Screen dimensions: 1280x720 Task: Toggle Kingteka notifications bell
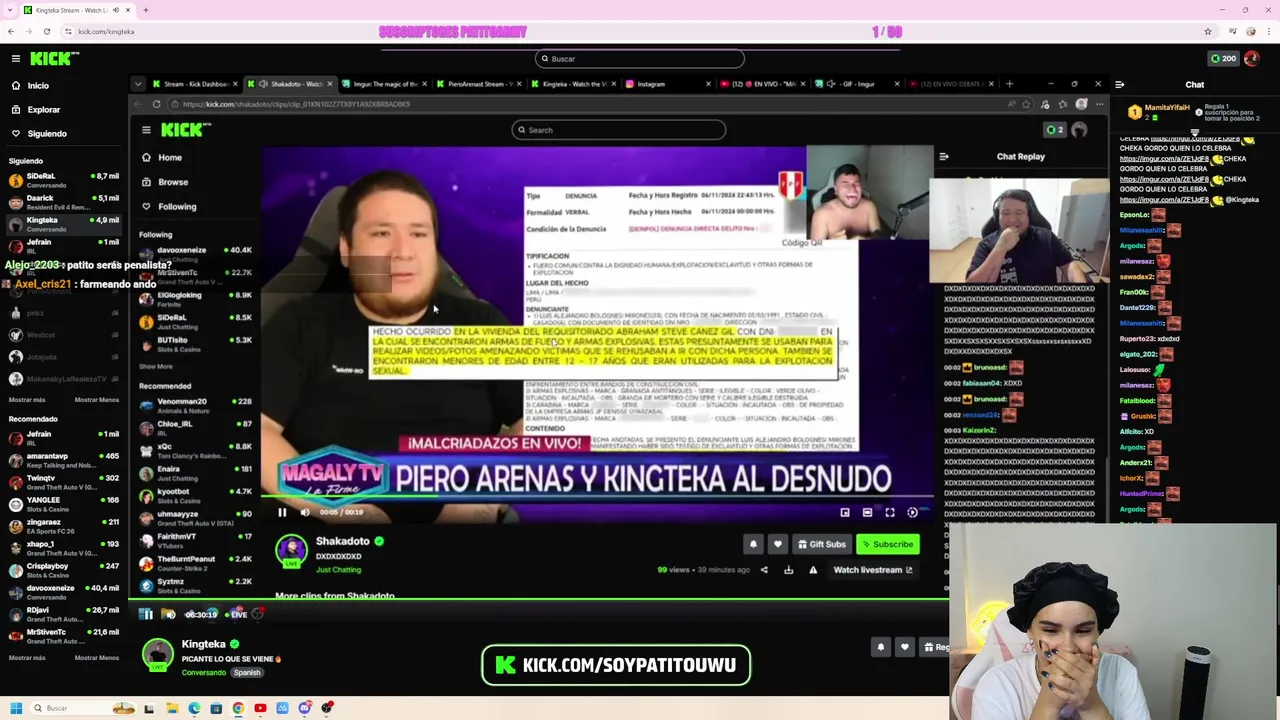(881, 648)
